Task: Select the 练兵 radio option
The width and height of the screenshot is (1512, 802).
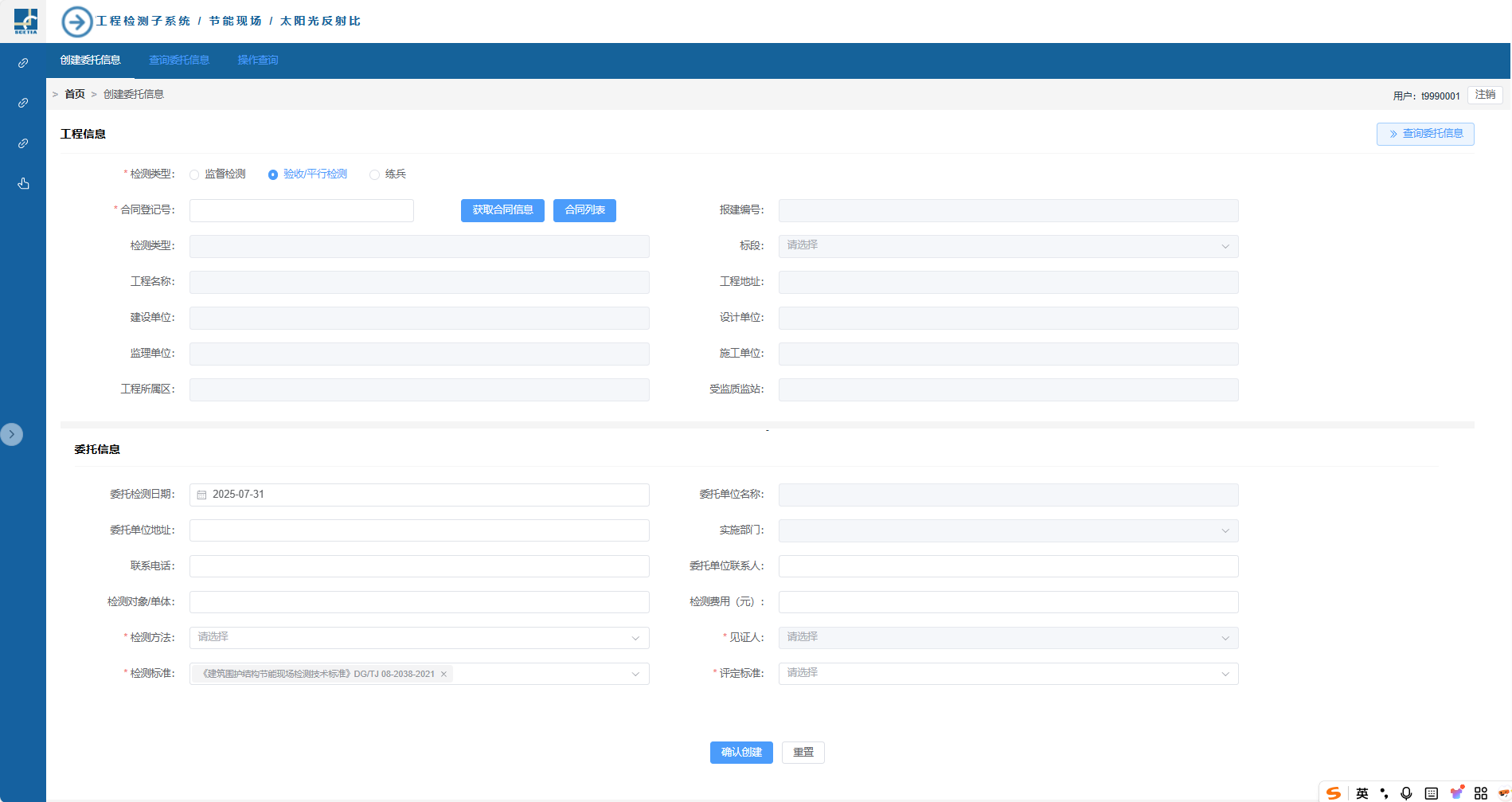Action: [374, 174]
